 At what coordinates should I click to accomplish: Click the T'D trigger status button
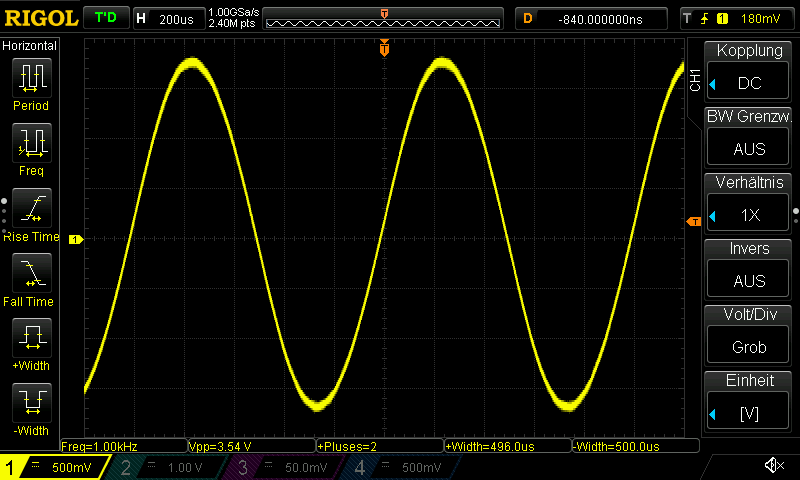point(105,18)
